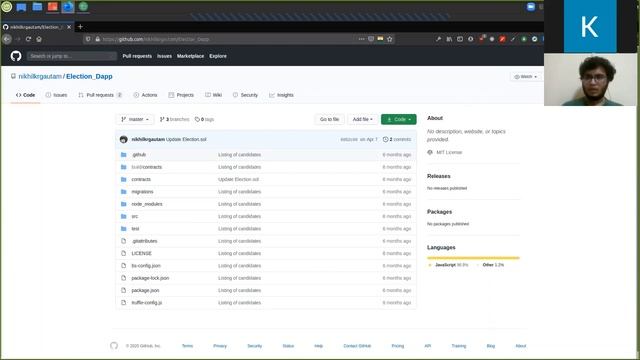This screenshot has height=360, width=640.
Task: Click the folder icon beside node_modules
Action: click(x=124, y=204)
